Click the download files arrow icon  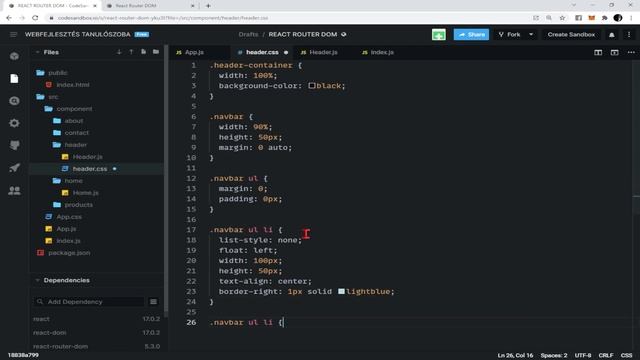pos(119,52)
